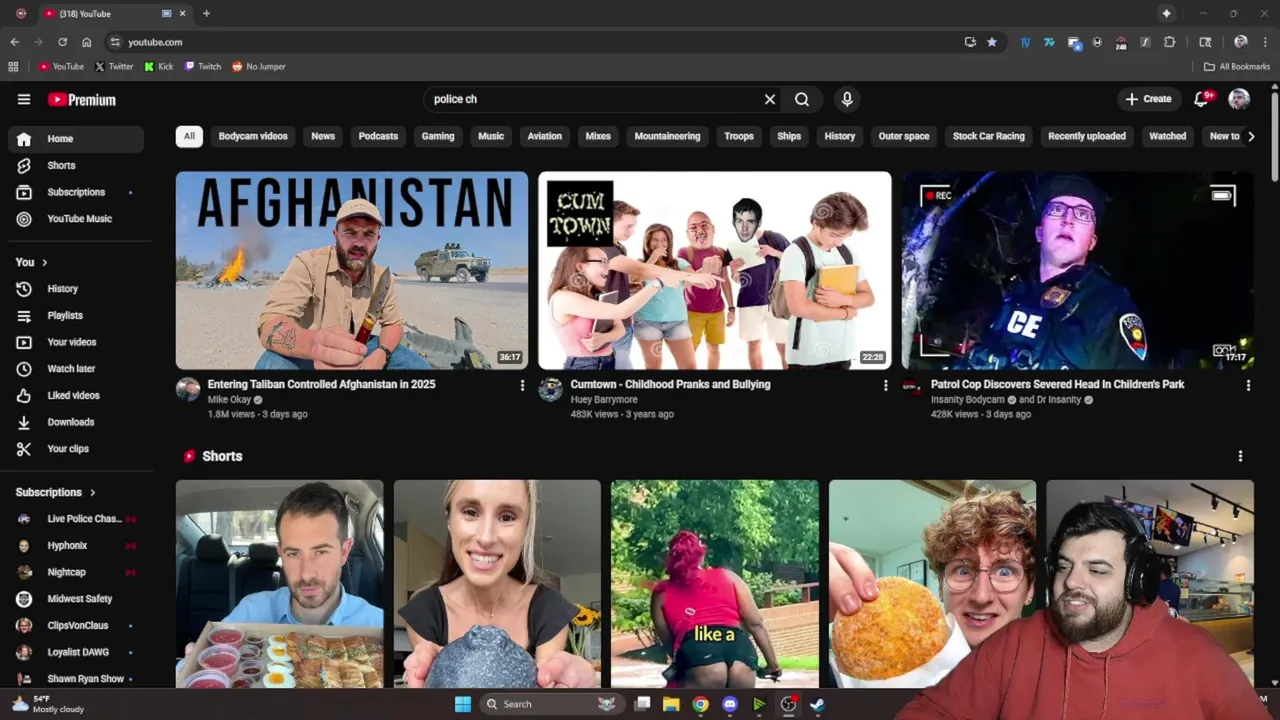Select the 'Gaming' filter chip
This screenshot has width=1280, height=720.
(438, 136)
